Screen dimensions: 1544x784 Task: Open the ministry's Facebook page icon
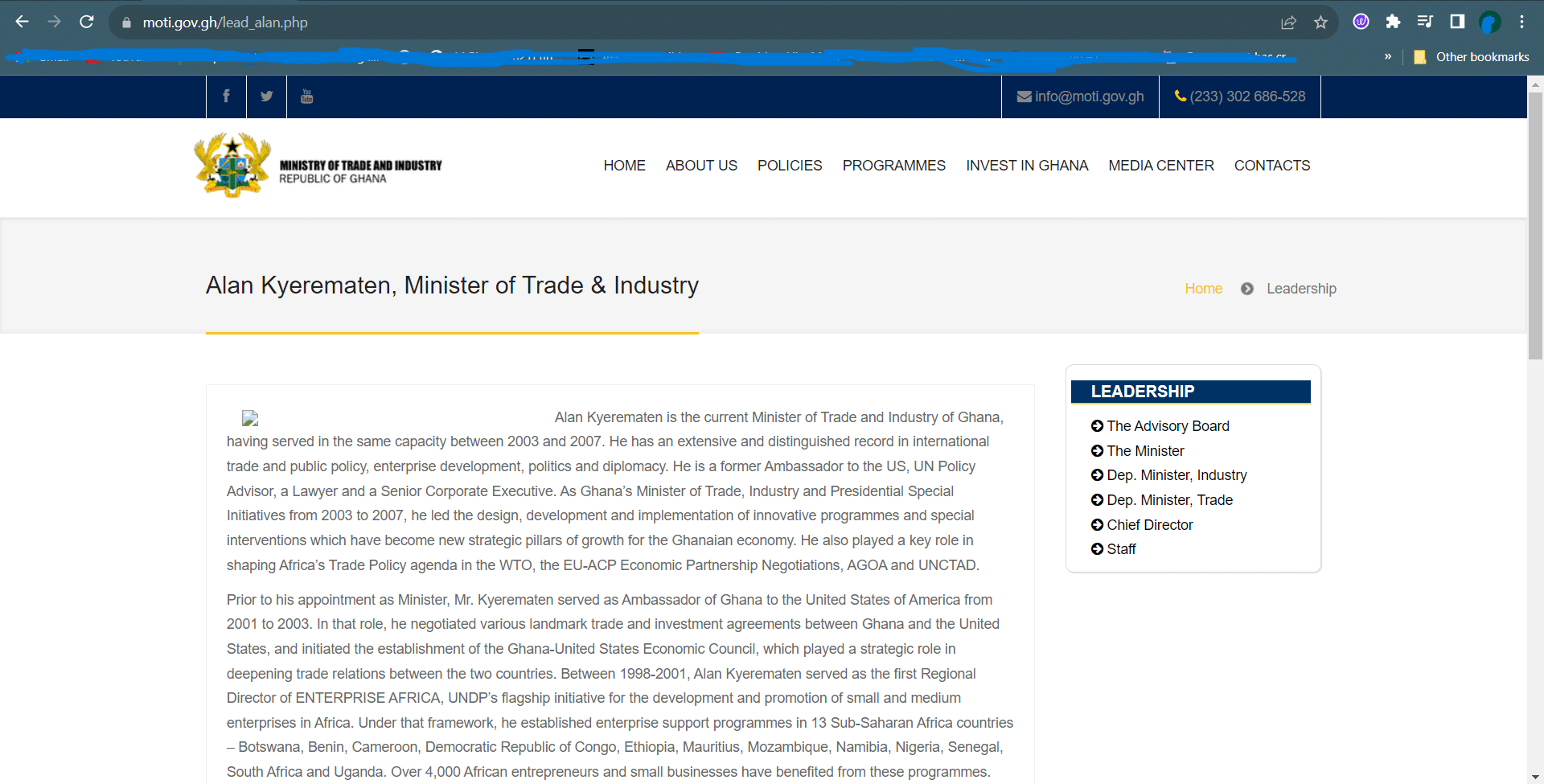click(x=226, y=96)
